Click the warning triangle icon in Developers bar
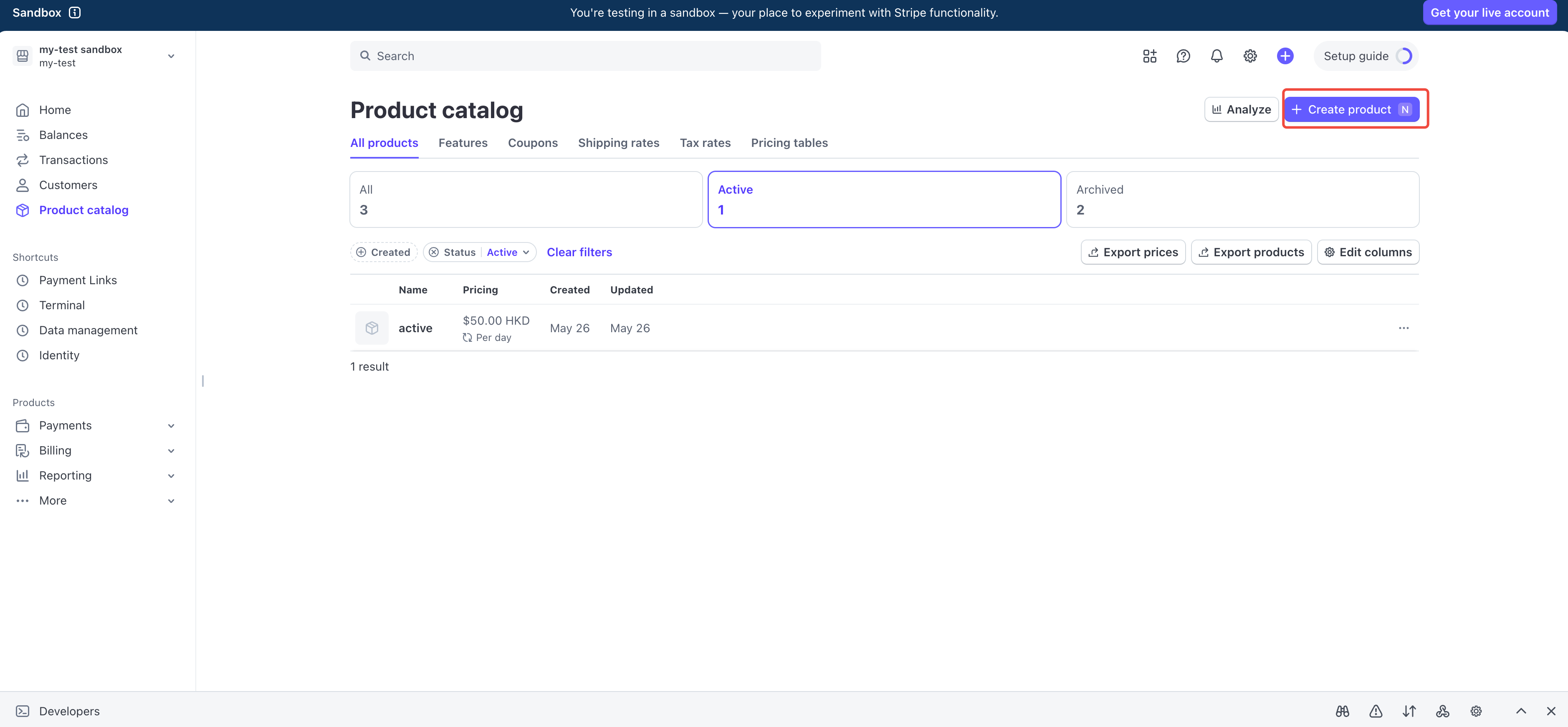This screenshot has width=1568, height=727. [x=1376, y=711]
